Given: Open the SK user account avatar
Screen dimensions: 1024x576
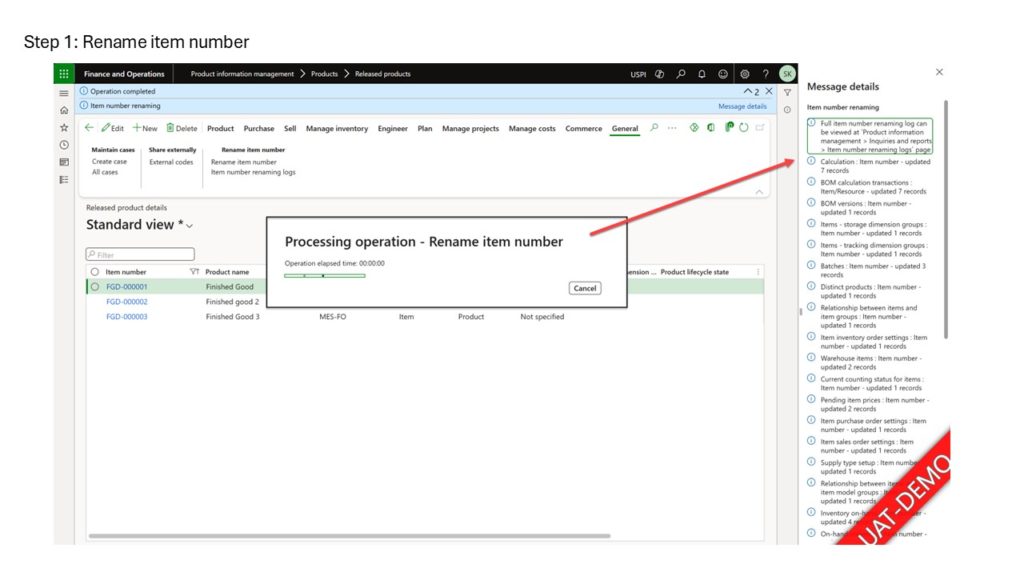Looking at the screenshot, I should (x=787, y=74).
